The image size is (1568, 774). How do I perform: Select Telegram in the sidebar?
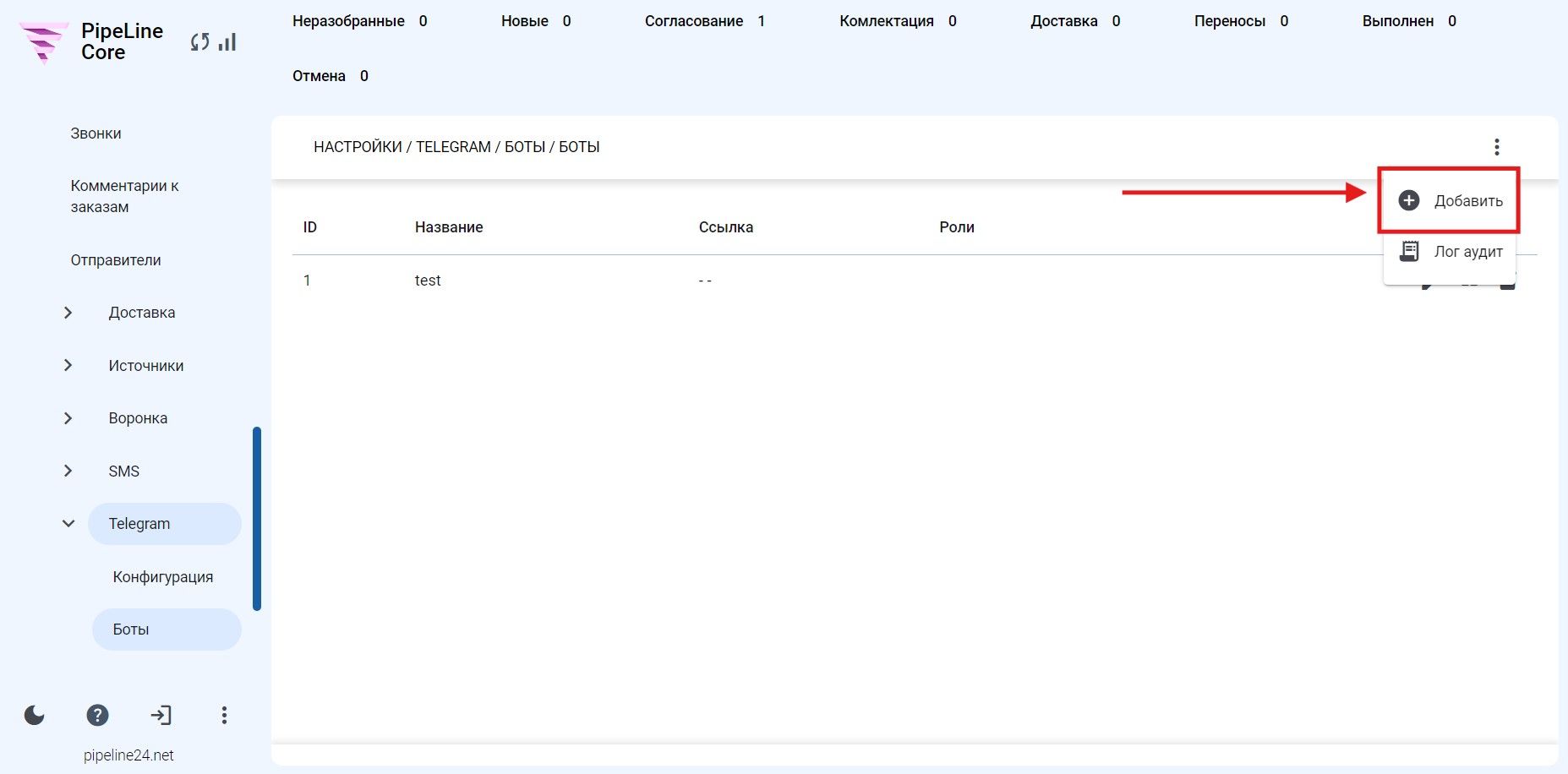[165, 524]
